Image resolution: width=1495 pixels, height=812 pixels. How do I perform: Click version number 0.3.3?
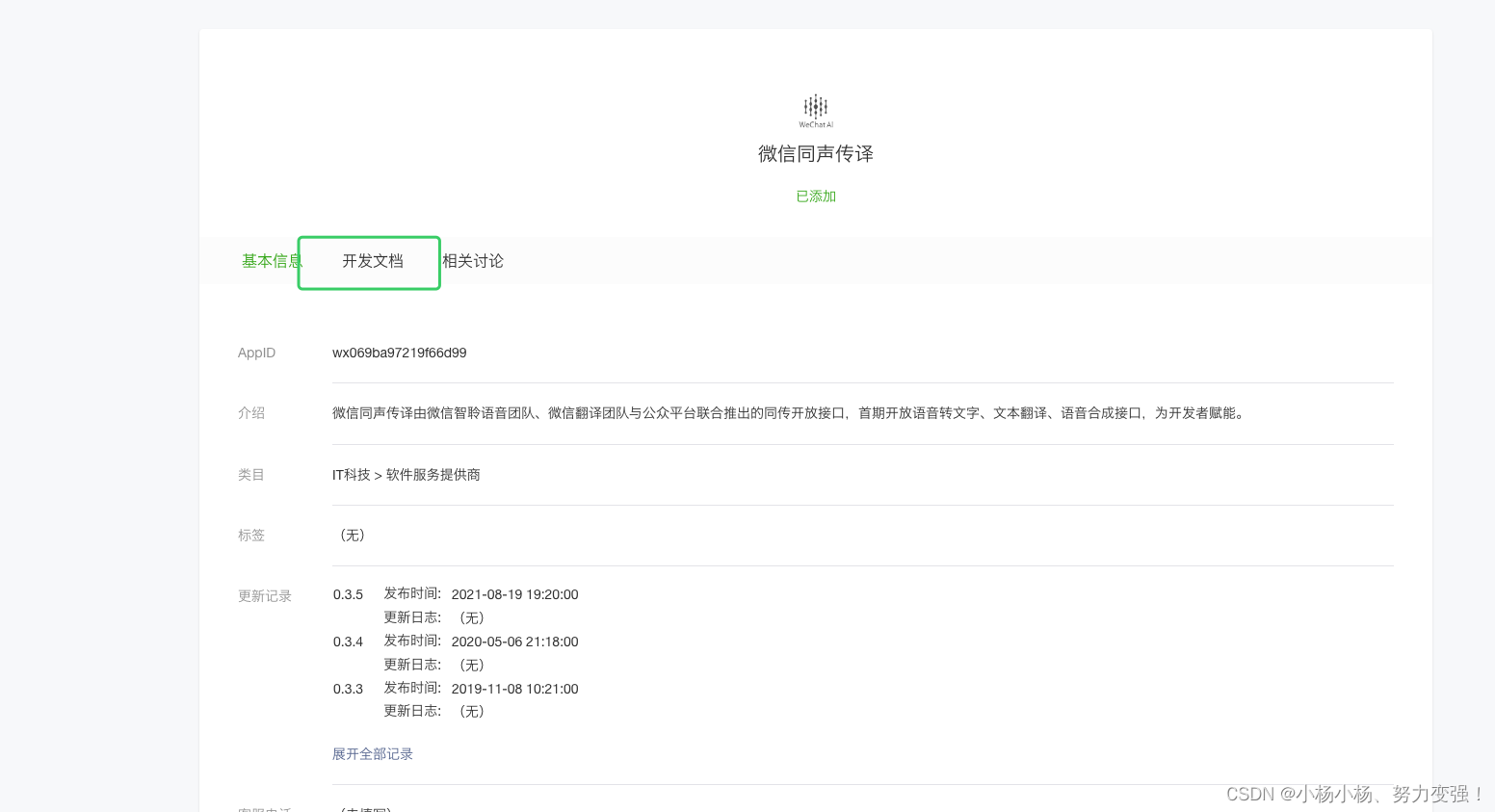(x=349, y=689)
